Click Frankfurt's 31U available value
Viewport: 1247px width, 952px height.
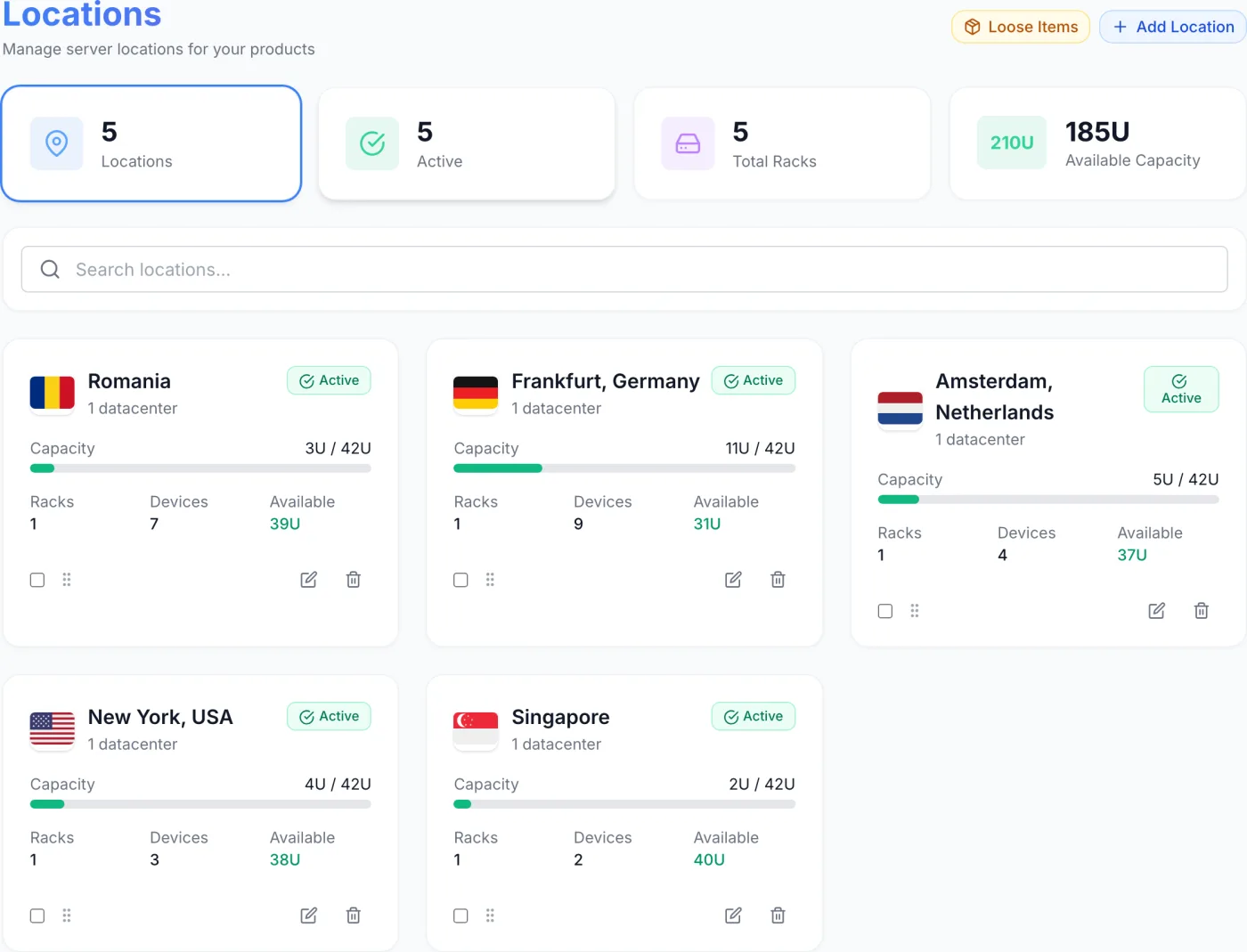click(x=707, y=524)
